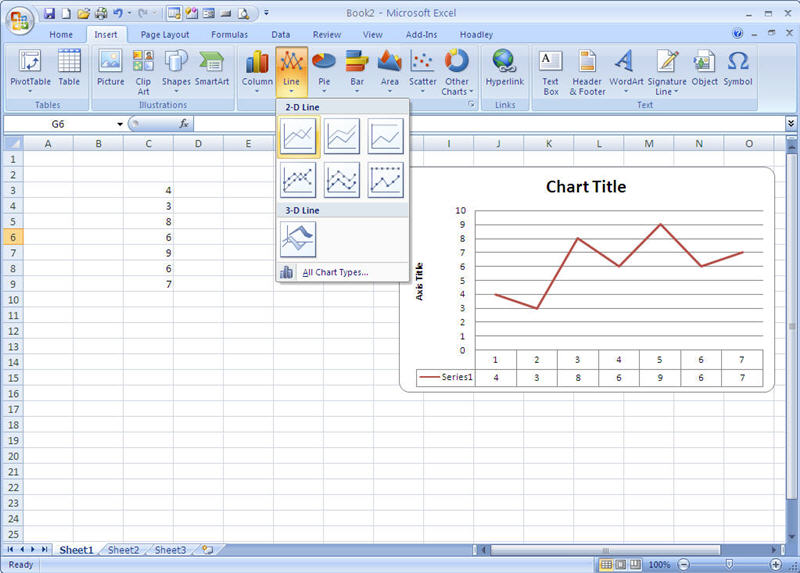Select the Series1 legend entry in chart
This screenshot has width=800, height=573.
tap(446, 377)
